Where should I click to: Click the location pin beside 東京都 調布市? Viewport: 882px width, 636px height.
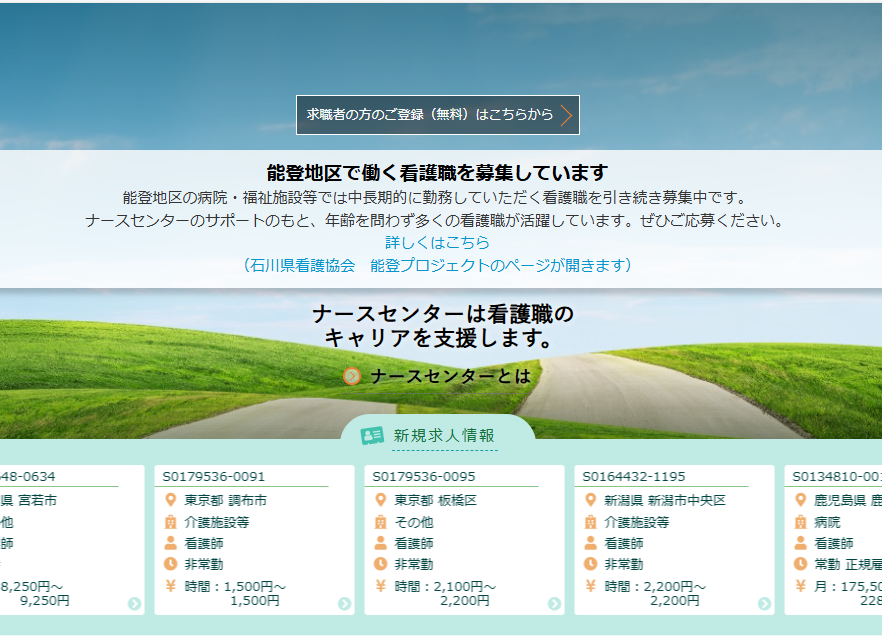pos(171,500)
